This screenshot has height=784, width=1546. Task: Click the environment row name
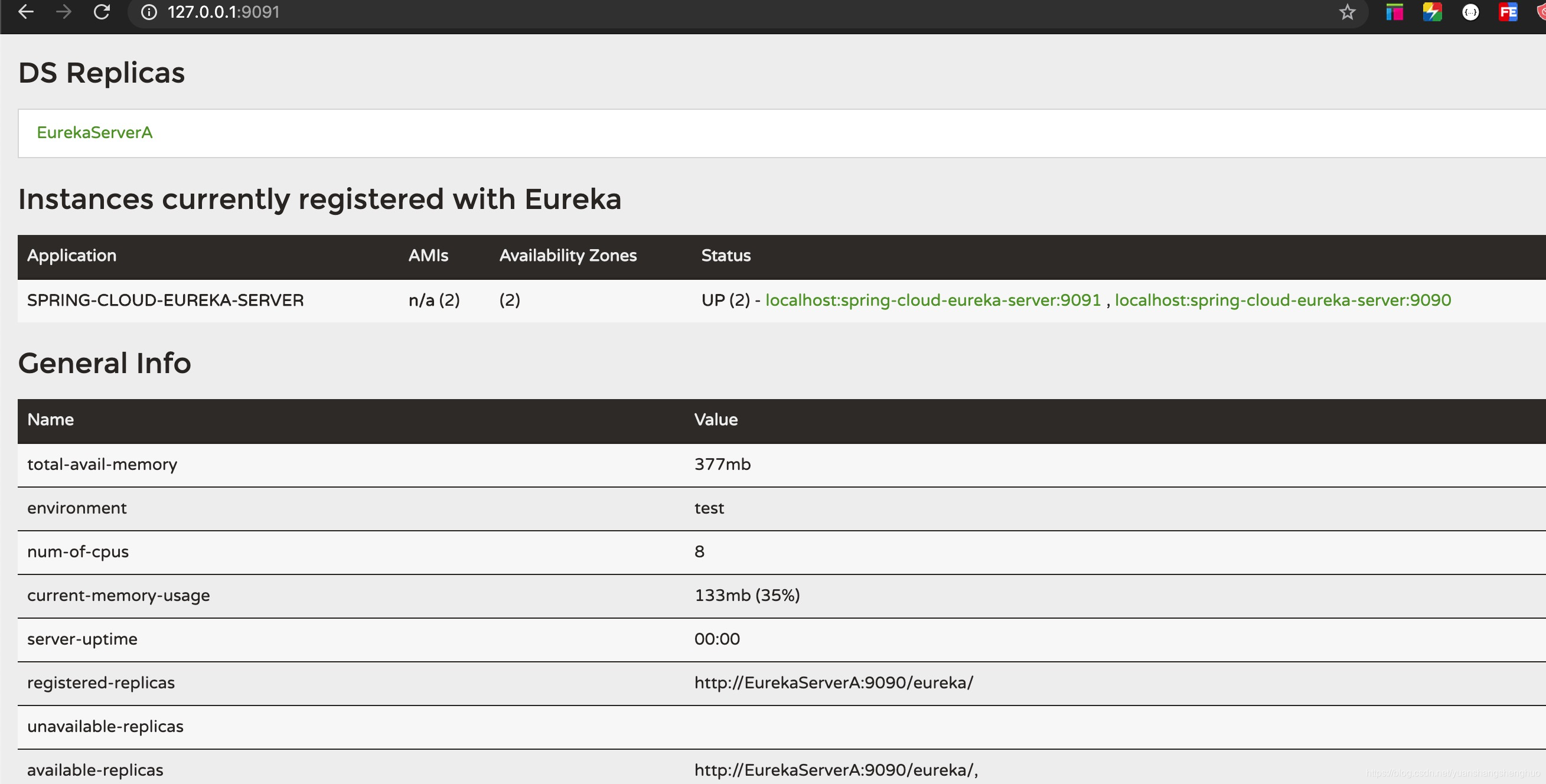click(77, 508)
